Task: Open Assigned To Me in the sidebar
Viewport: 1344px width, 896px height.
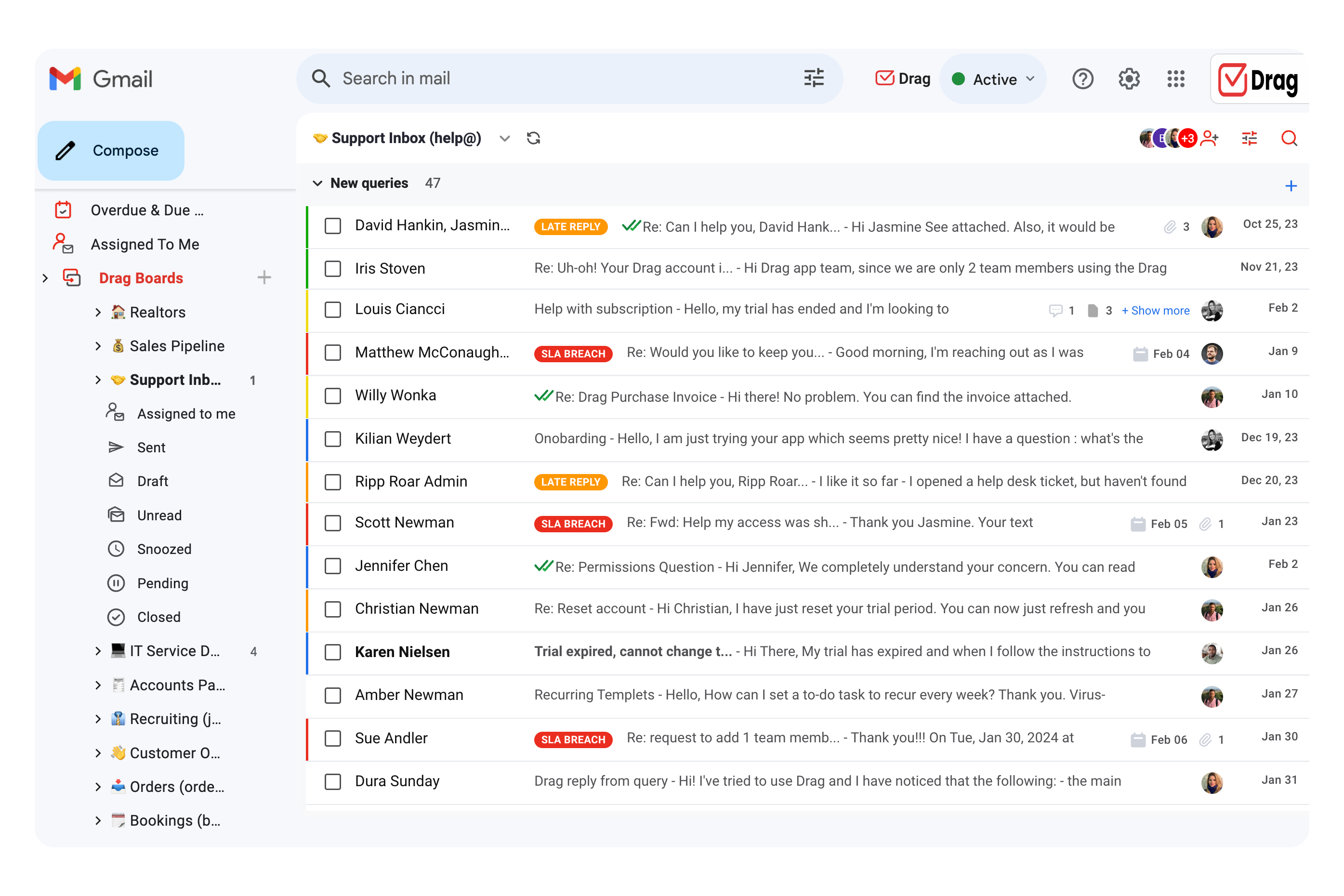Action: 145,244
